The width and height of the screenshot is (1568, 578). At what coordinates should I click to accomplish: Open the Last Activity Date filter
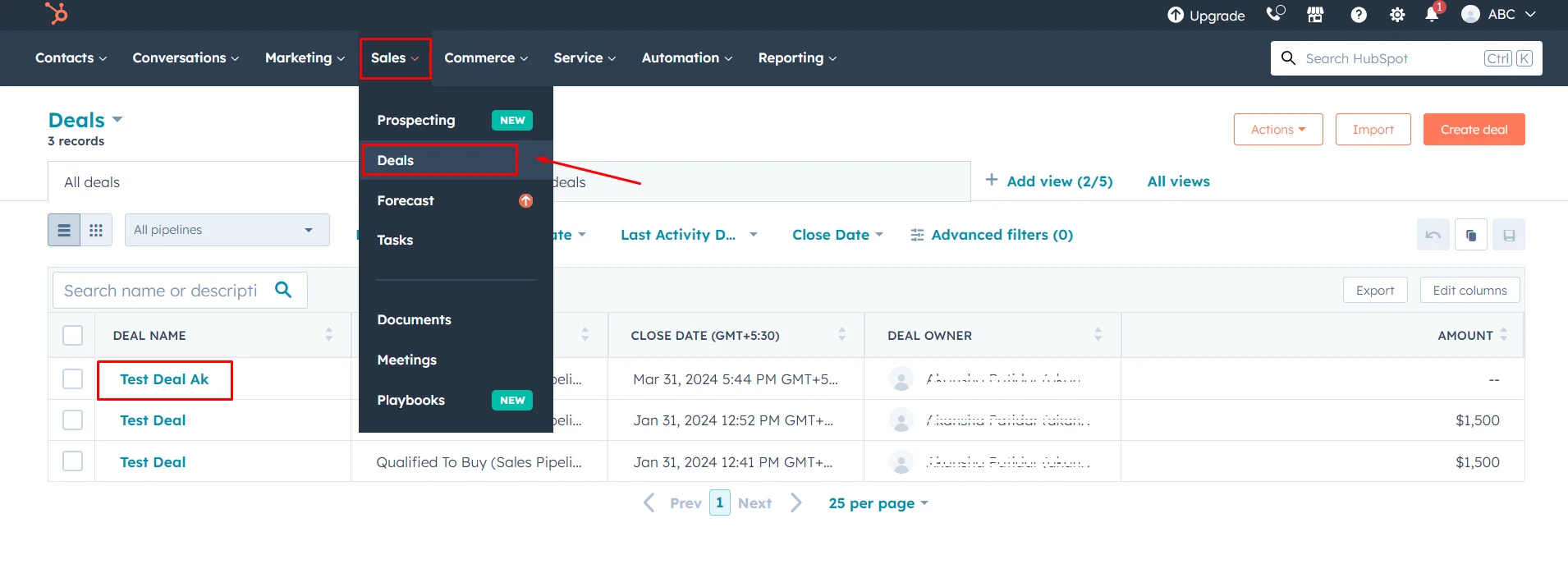[689, 235]
